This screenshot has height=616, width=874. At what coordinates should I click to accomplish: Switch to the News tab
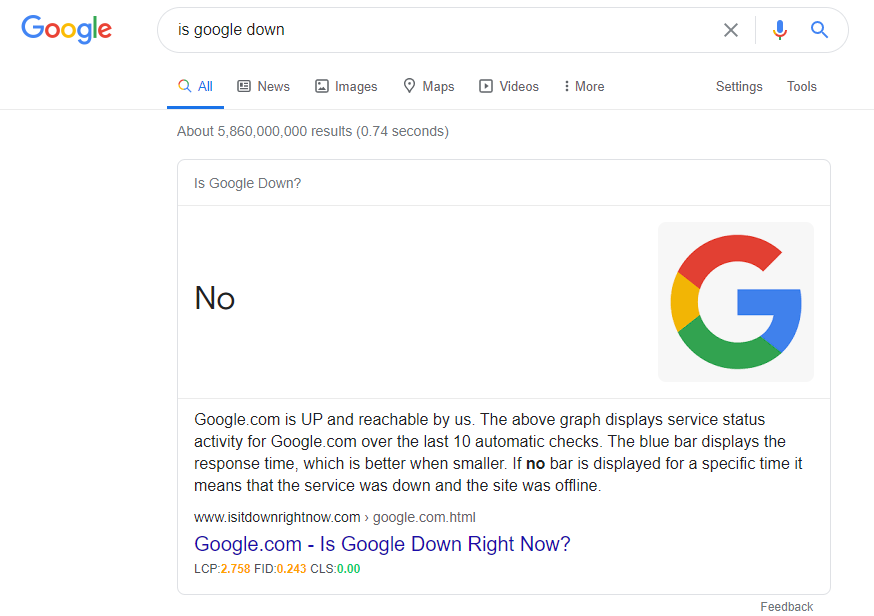(264, 86)
